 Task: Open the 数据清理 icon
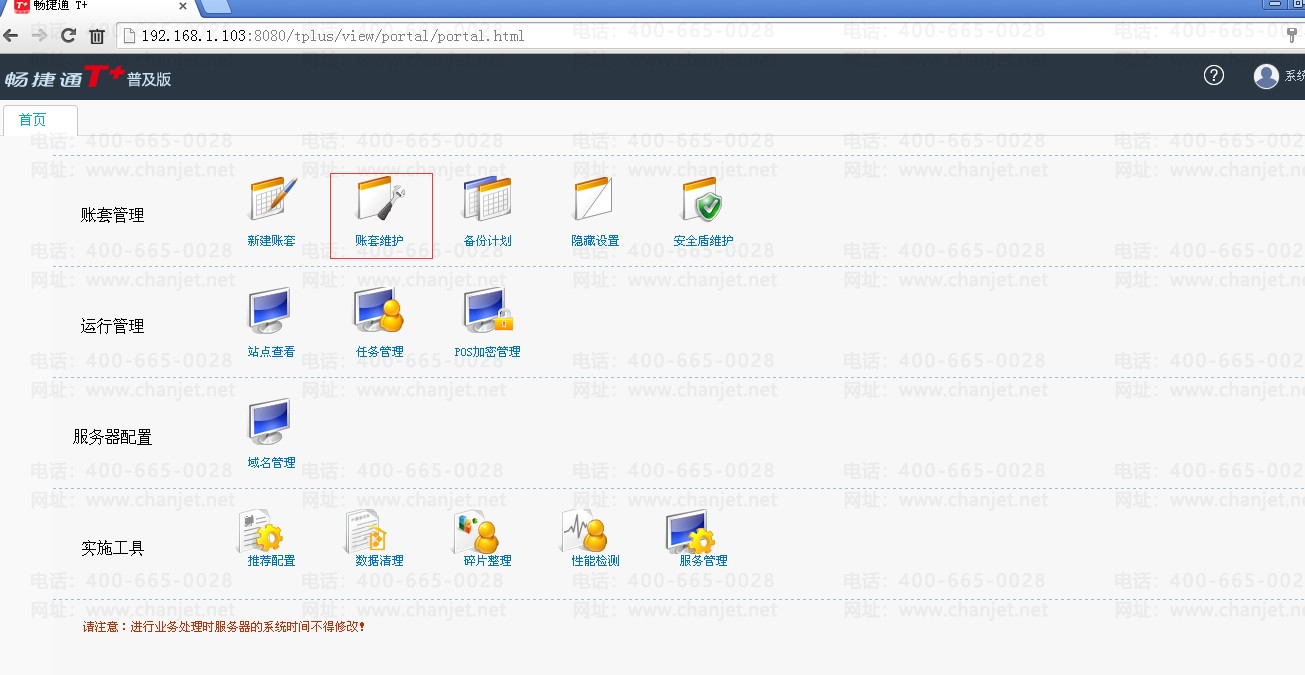coord(367,530)
